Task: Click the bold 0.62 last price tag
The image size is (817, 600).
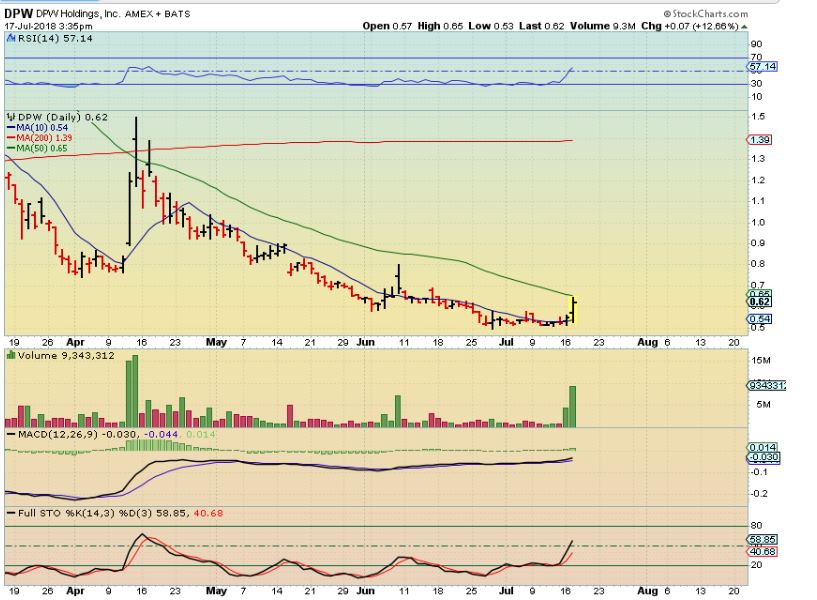Action: click(x=759, y=302)
